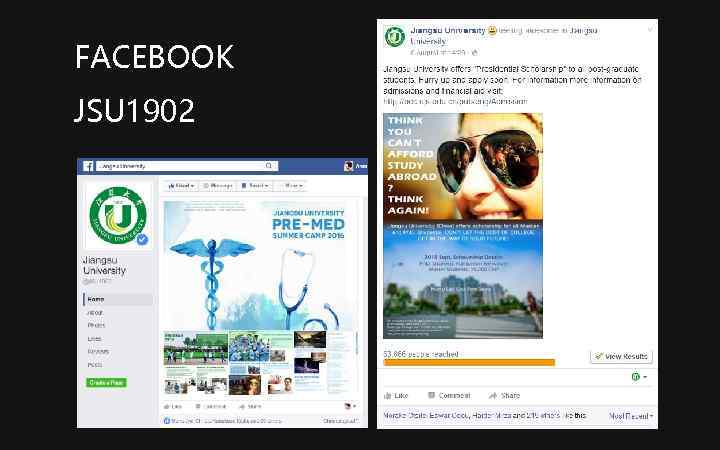Image resolution: width=720 pixels, height=450 pixels.
Task: Click the search magnifier icon
Action: tap(269, 166)
